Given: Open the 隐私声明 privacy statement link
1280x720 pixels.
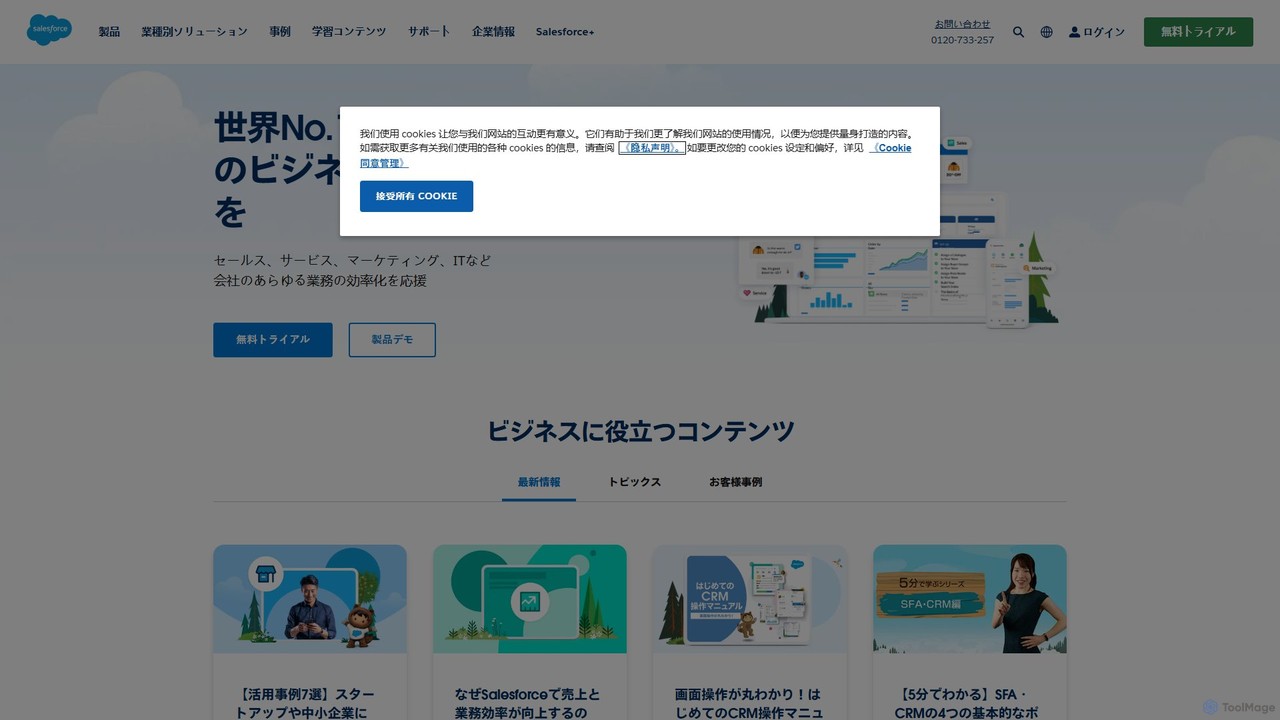Looking at the screenshot, I should [x=652, y=148].
